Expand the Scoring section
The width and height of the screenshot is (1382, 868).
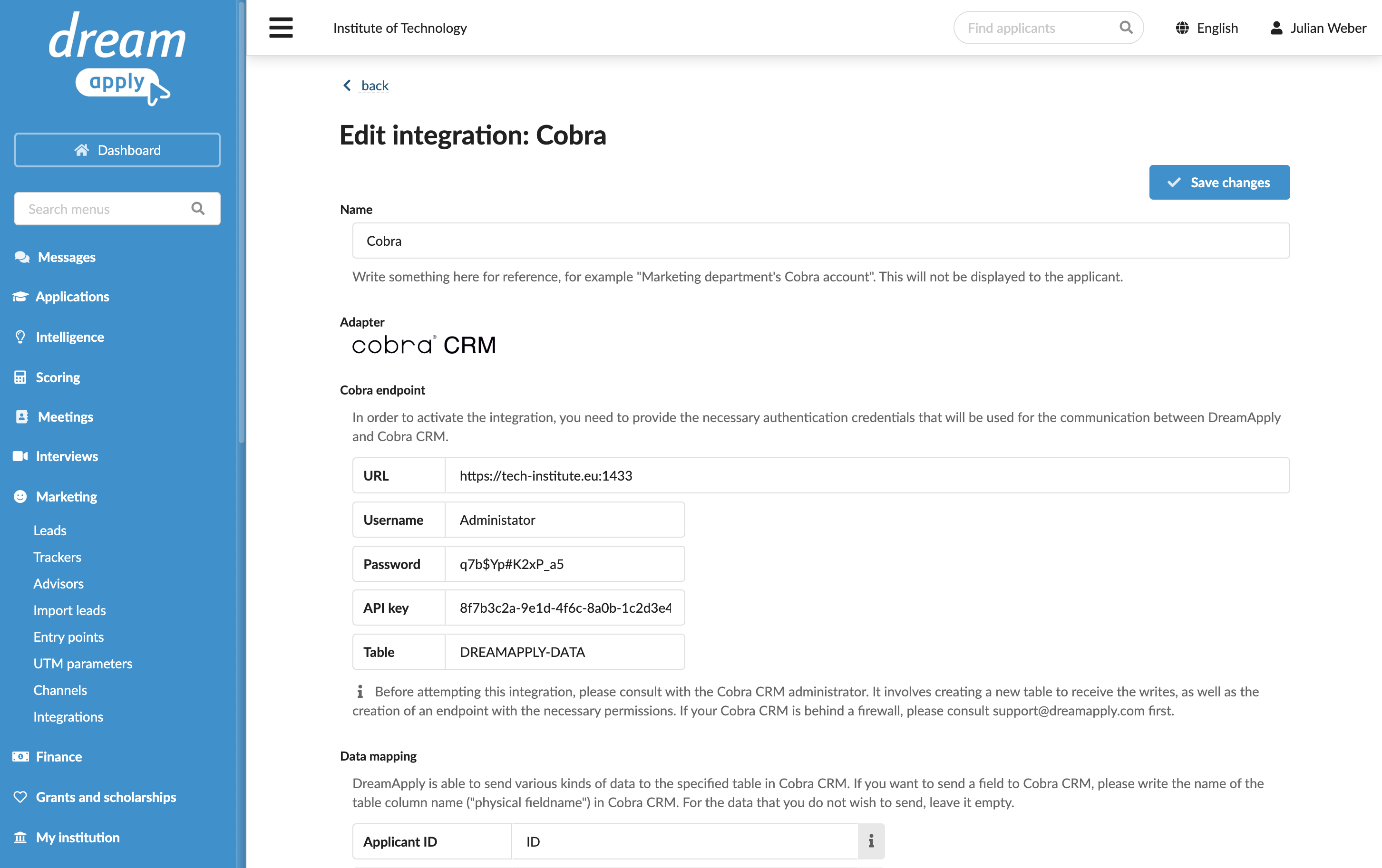[x=58, y=377]
